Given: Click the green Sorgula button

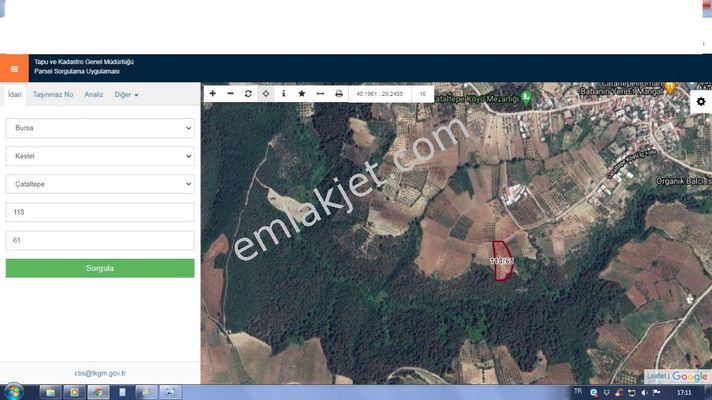Looking at the screenshot, I should point(100,268).
